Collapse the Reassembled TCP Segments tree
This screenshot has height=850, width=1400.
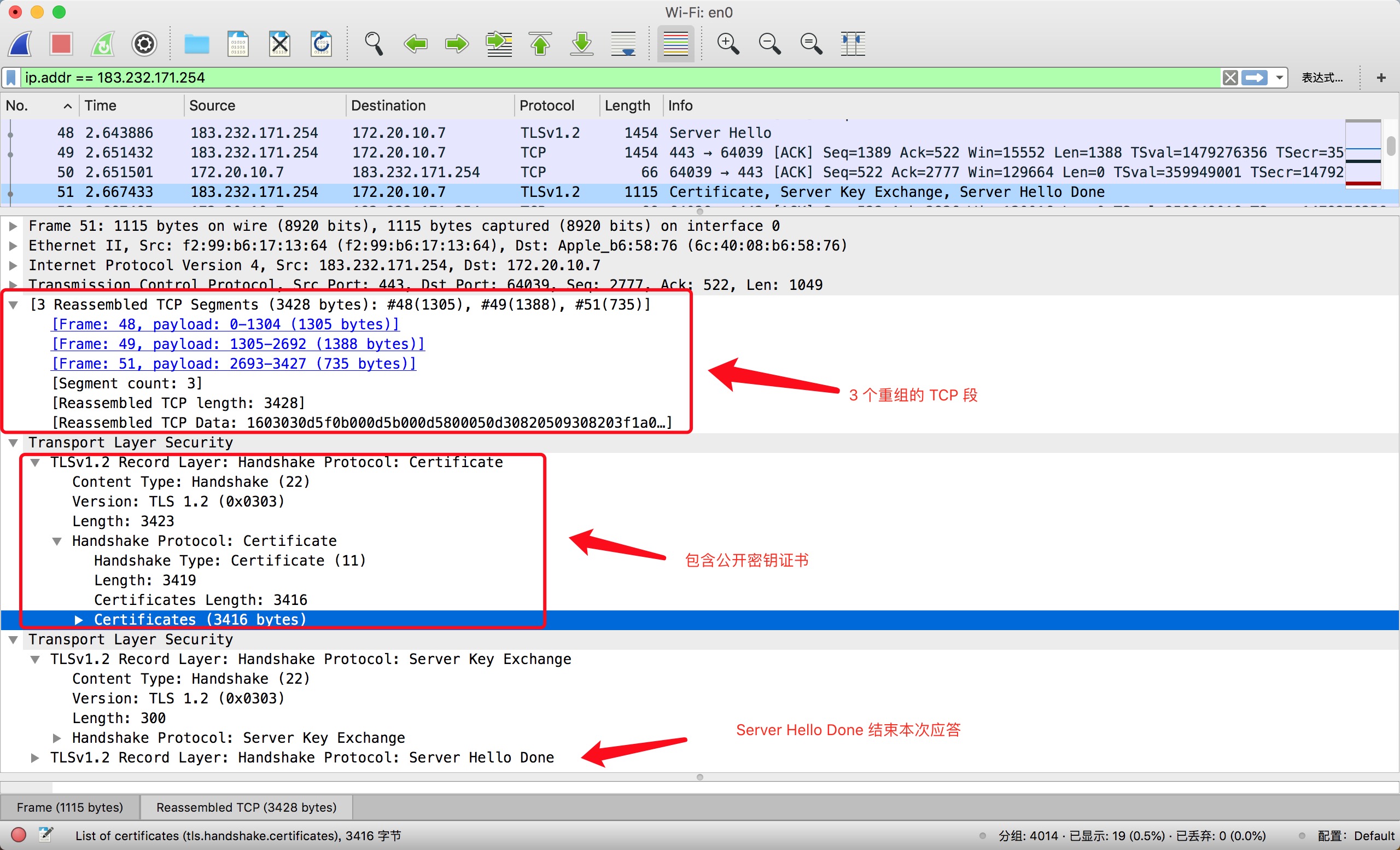[14, 305]
